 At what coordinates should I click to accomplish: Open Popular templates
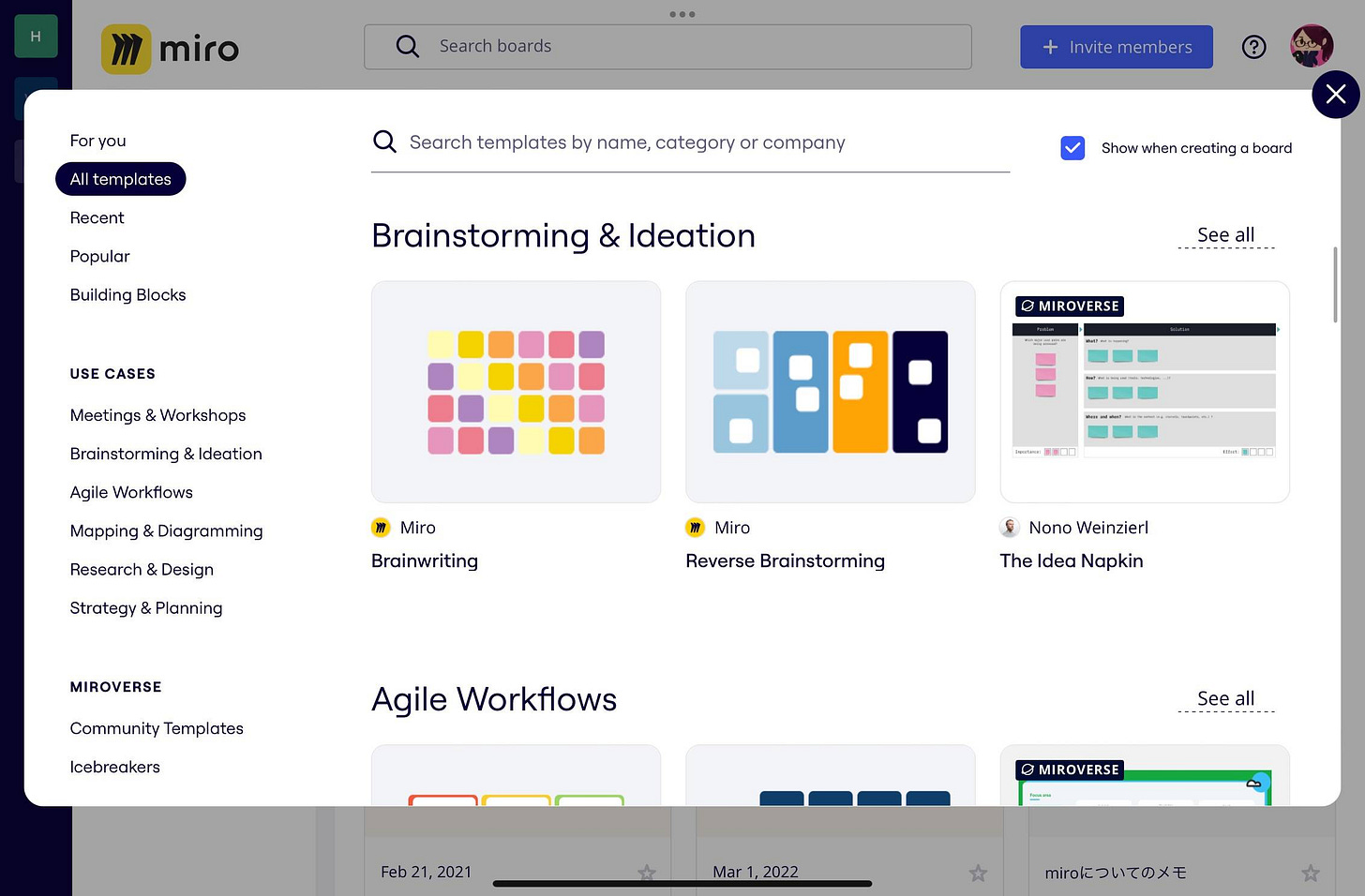point(99,256)
